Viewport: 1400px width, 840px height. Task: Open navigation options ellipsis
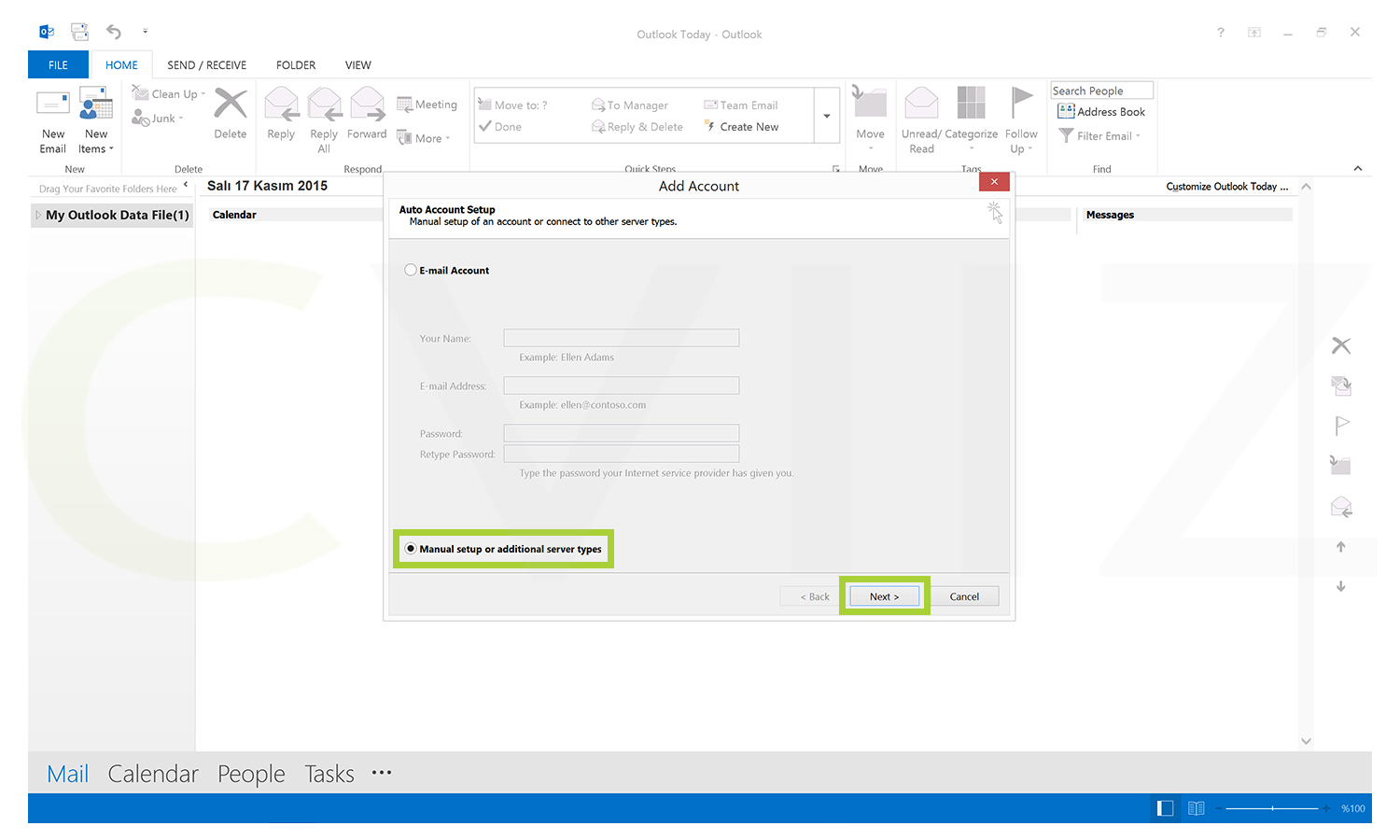point(382,773)
